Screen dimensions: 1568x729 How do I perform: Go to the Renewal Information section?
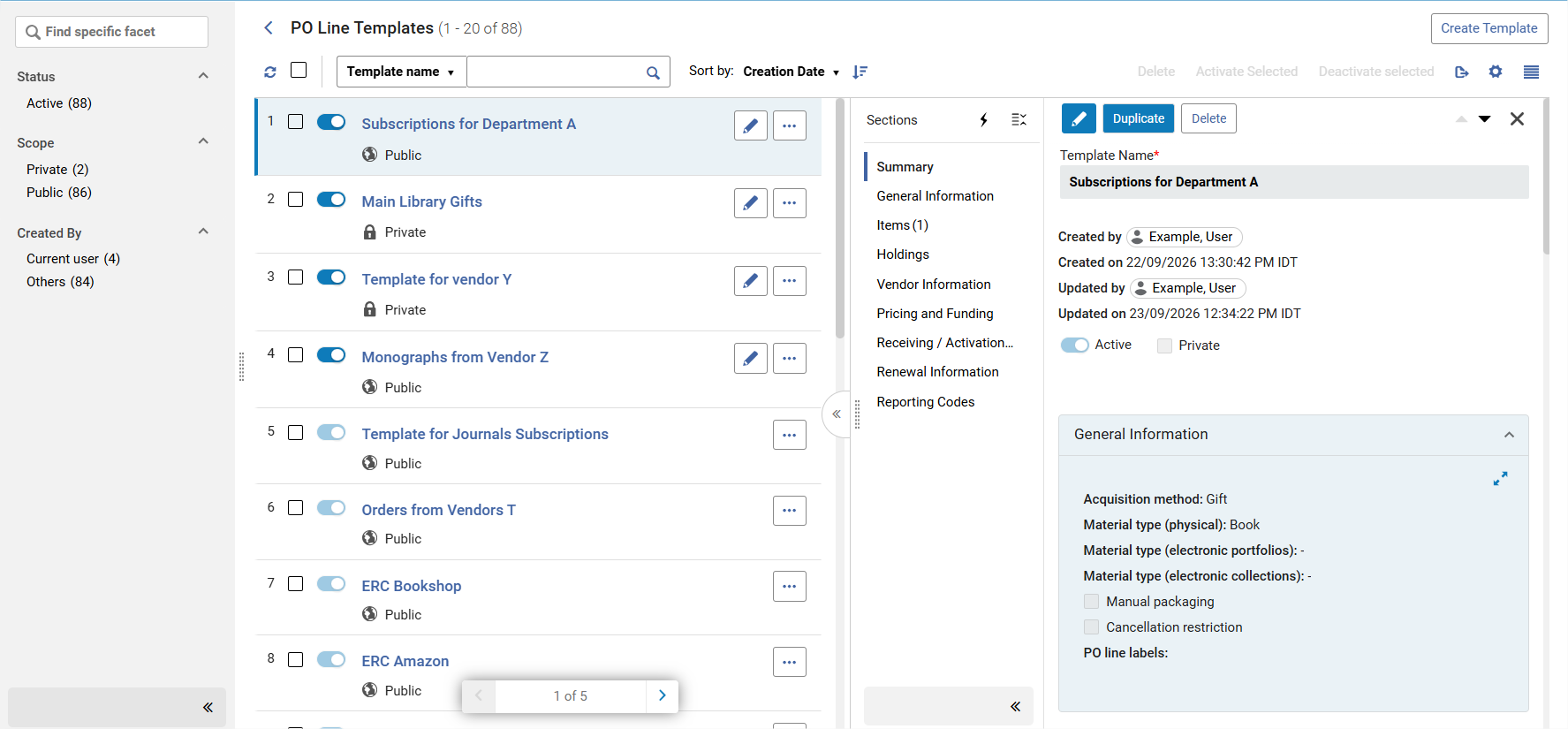(937, 372)
